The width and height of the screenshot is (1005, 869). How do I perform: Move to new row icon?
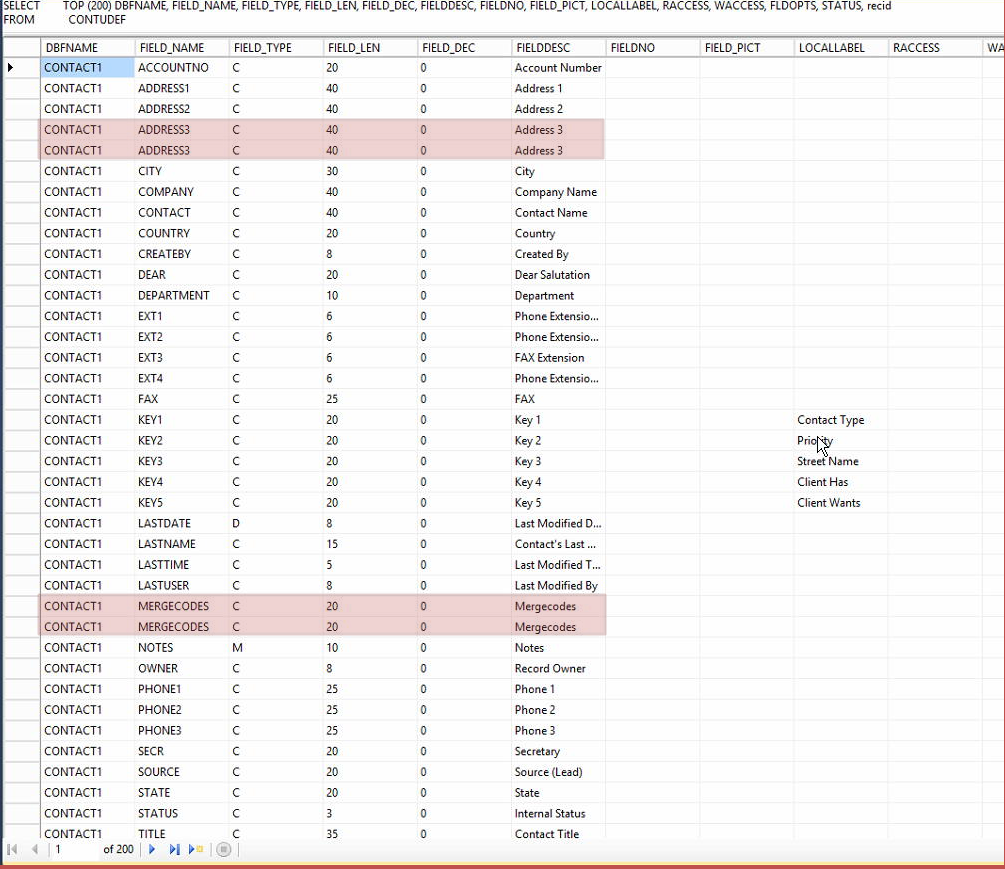pyautogui.click(x=196, y=849)
